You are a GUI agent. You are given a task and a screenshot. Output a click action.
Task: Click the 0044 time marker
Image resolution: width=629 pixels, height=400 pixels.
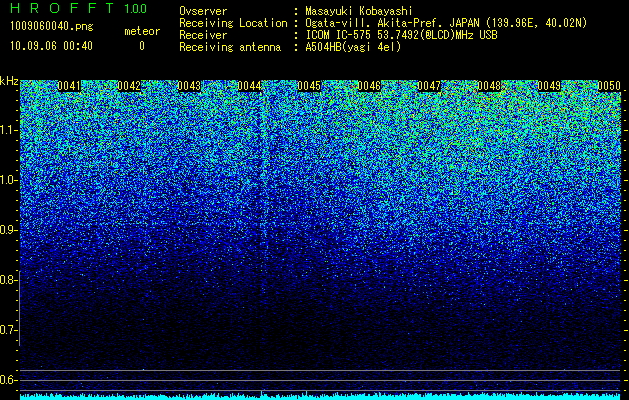(249, 86)
